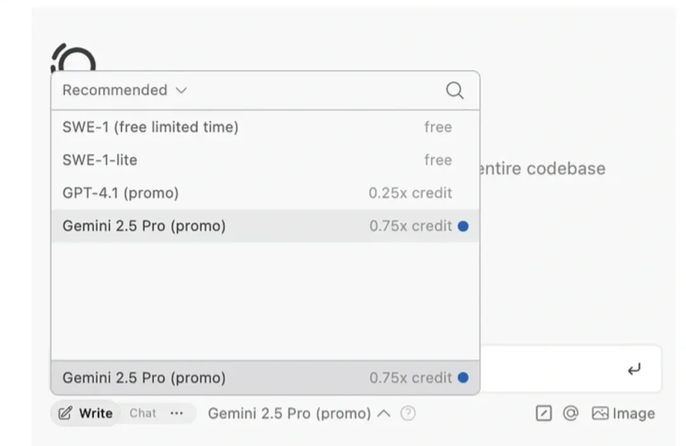Click the slash command square icon

(x=544, y=413)
